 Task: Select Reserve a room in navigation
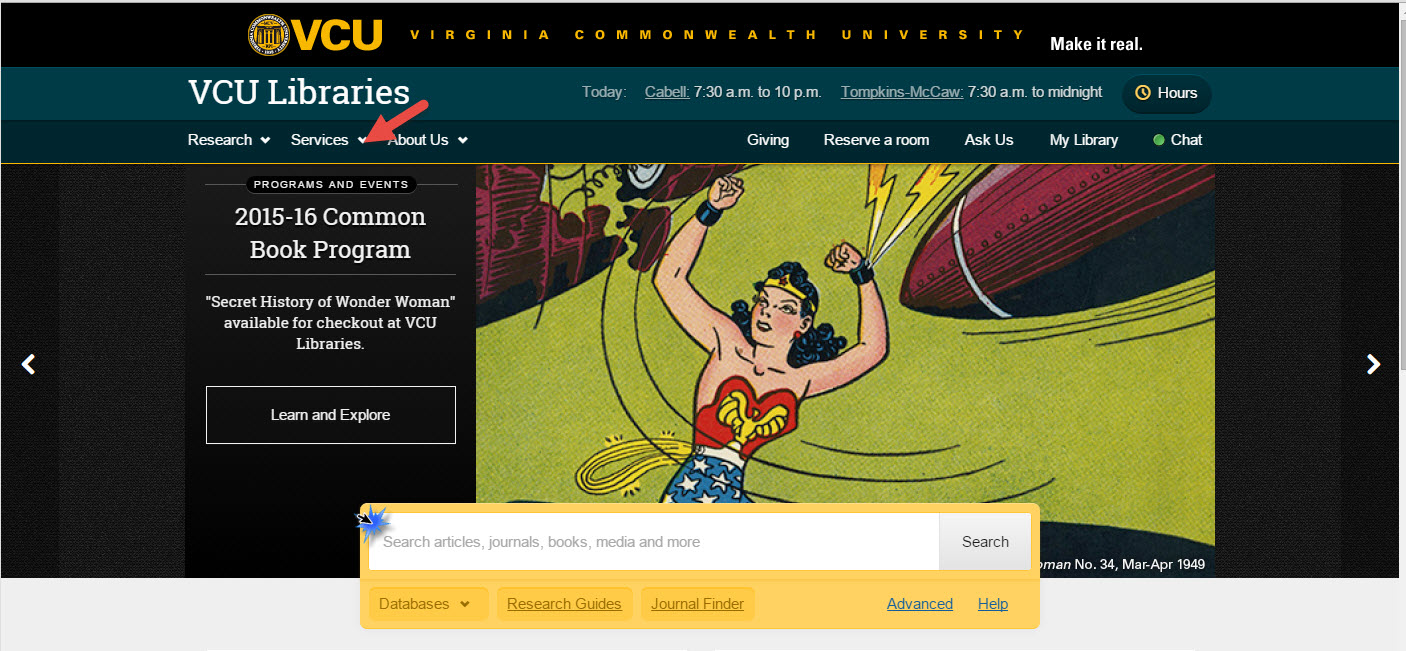[x=876, y=140]
